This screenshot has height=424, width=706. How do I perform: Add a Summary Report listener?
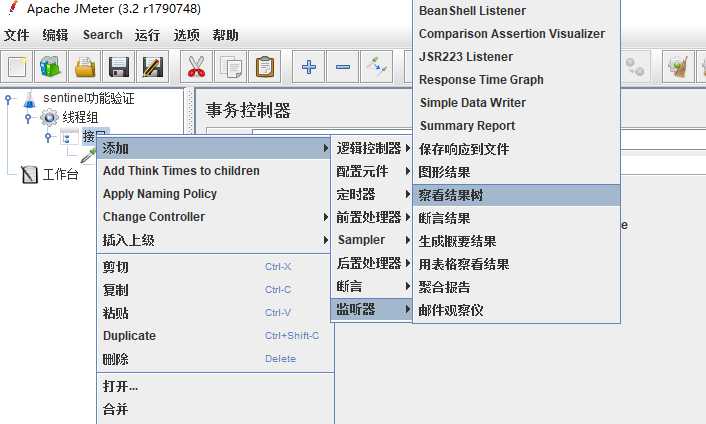coord(516,126)
